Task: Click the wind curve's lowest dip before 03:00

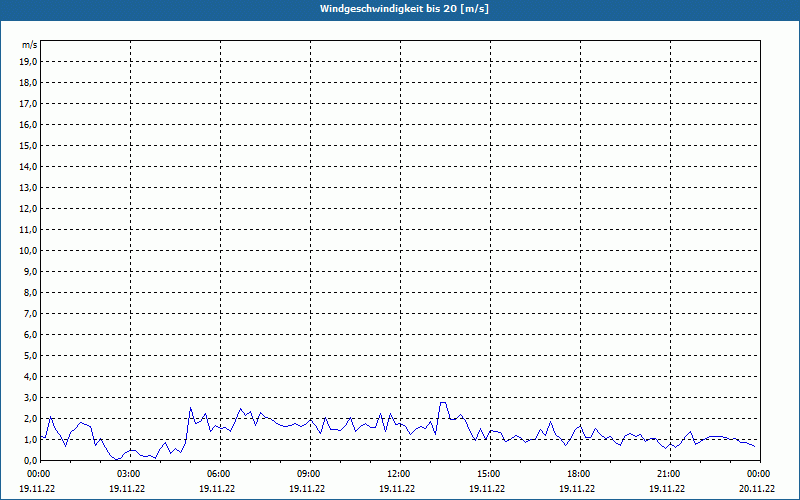Action: [115, 459]
